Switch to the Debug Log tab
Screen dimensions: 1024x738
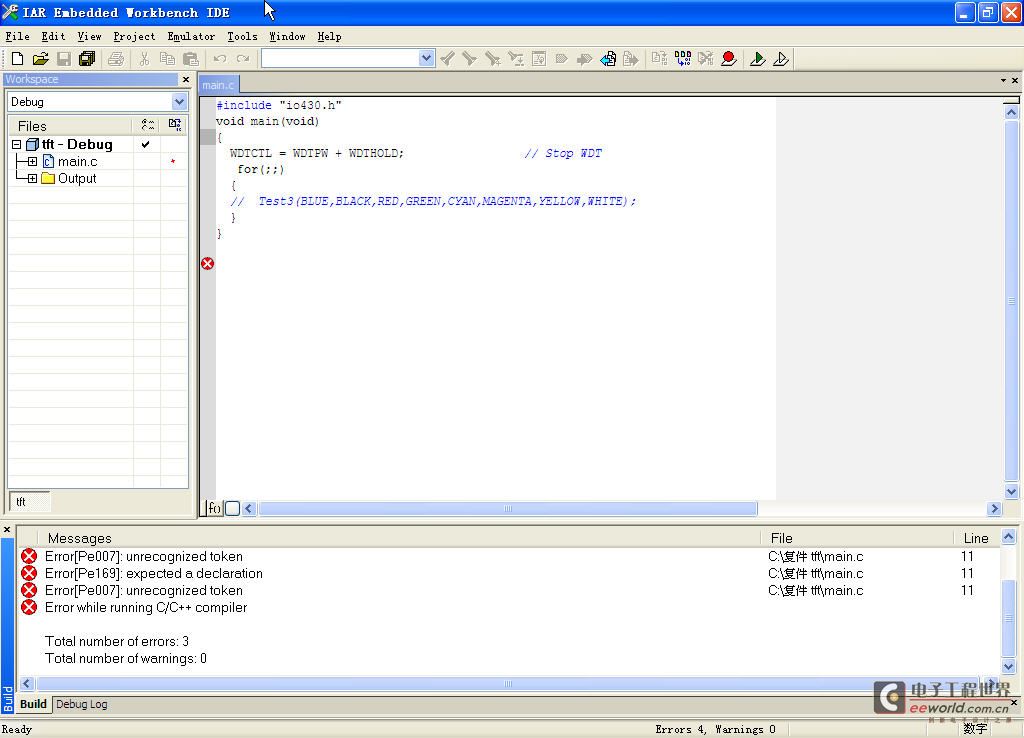click(82, 704)
